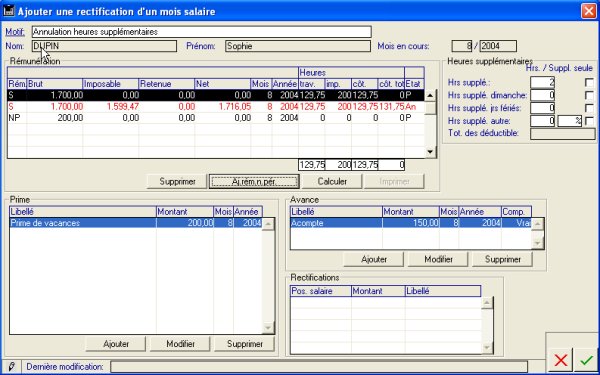Image resolution: width=600 pixels, height=375 pixels.
Task: Enable Hrs supplé. suppl. seule checkbox
Action: pos(589,82)
